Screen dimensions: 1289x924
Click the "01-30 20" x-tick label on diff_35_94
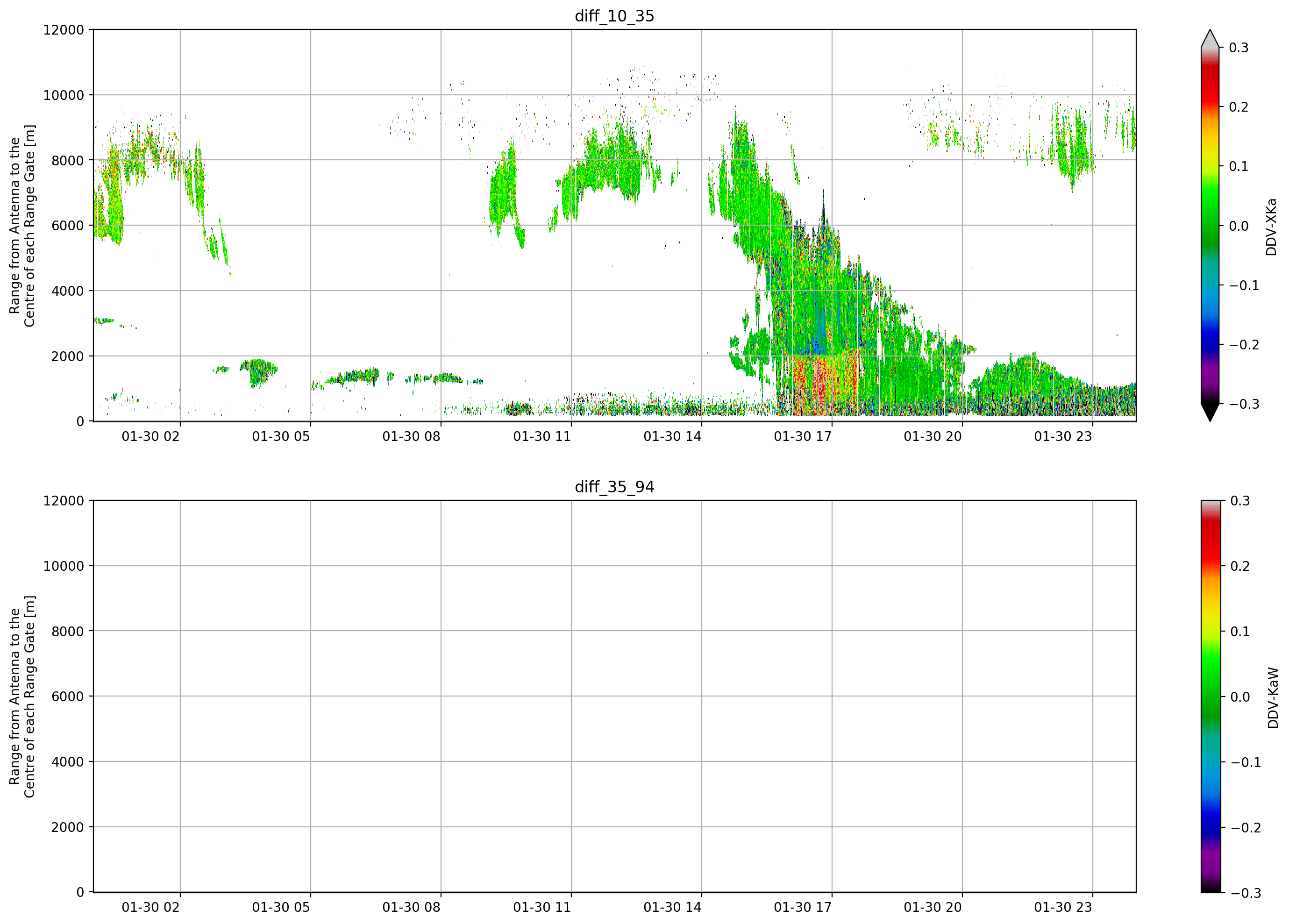933,908
